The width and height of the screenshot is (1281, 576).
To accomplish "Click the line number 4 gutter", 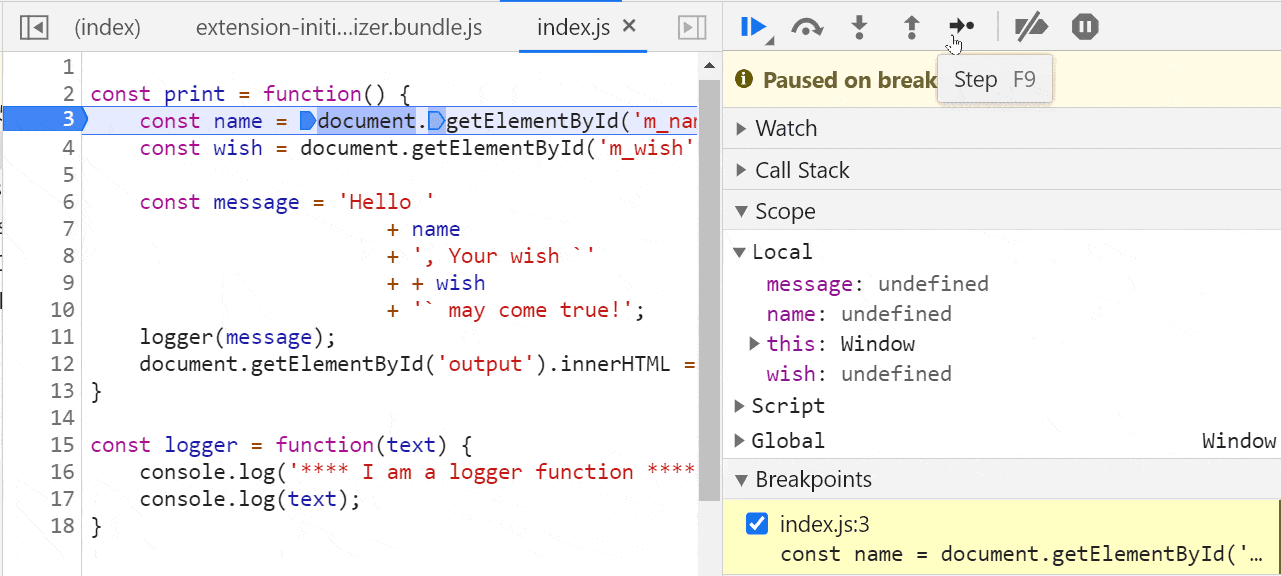I will point(68,148).
